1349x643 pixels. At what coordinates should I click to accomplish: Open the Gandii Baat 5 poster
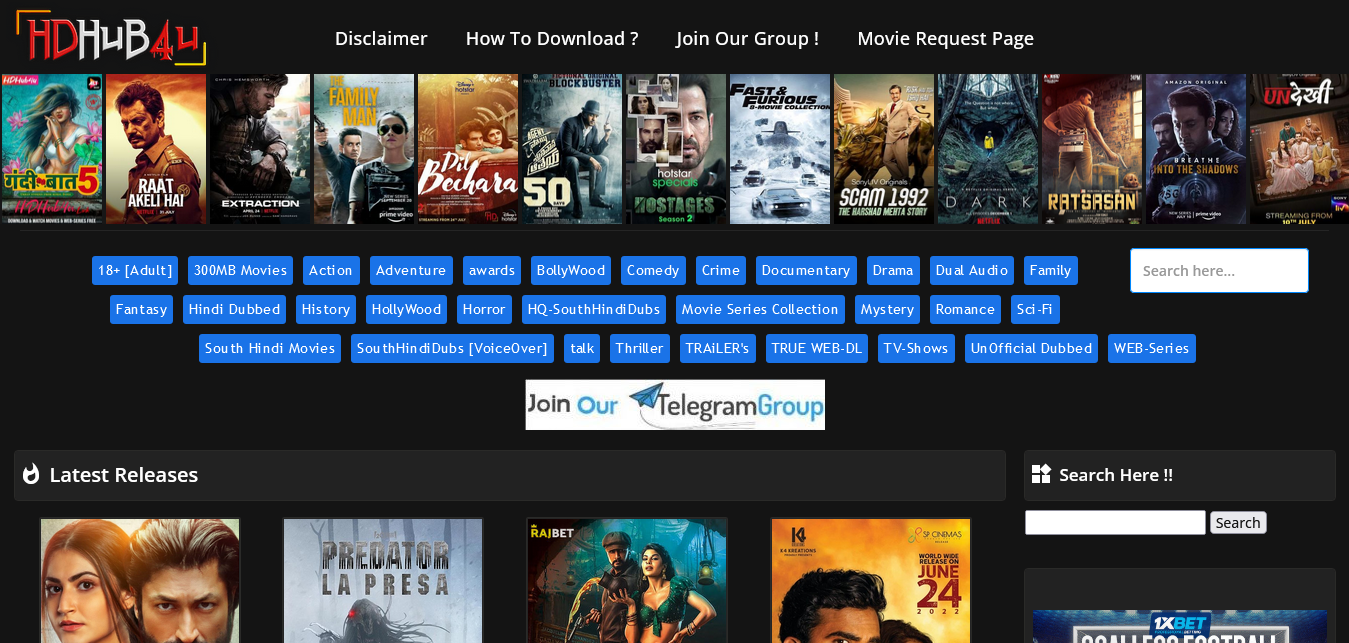52,149
